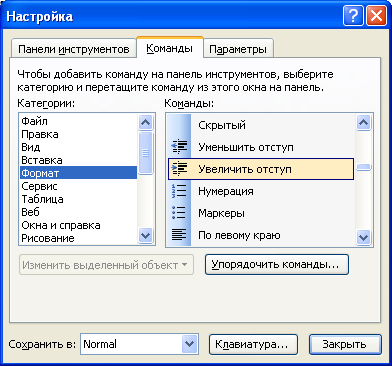This screenshot has width=392, height=366.
Task: Choose the Bullets (Маркеры) icon
Action: 179,213
